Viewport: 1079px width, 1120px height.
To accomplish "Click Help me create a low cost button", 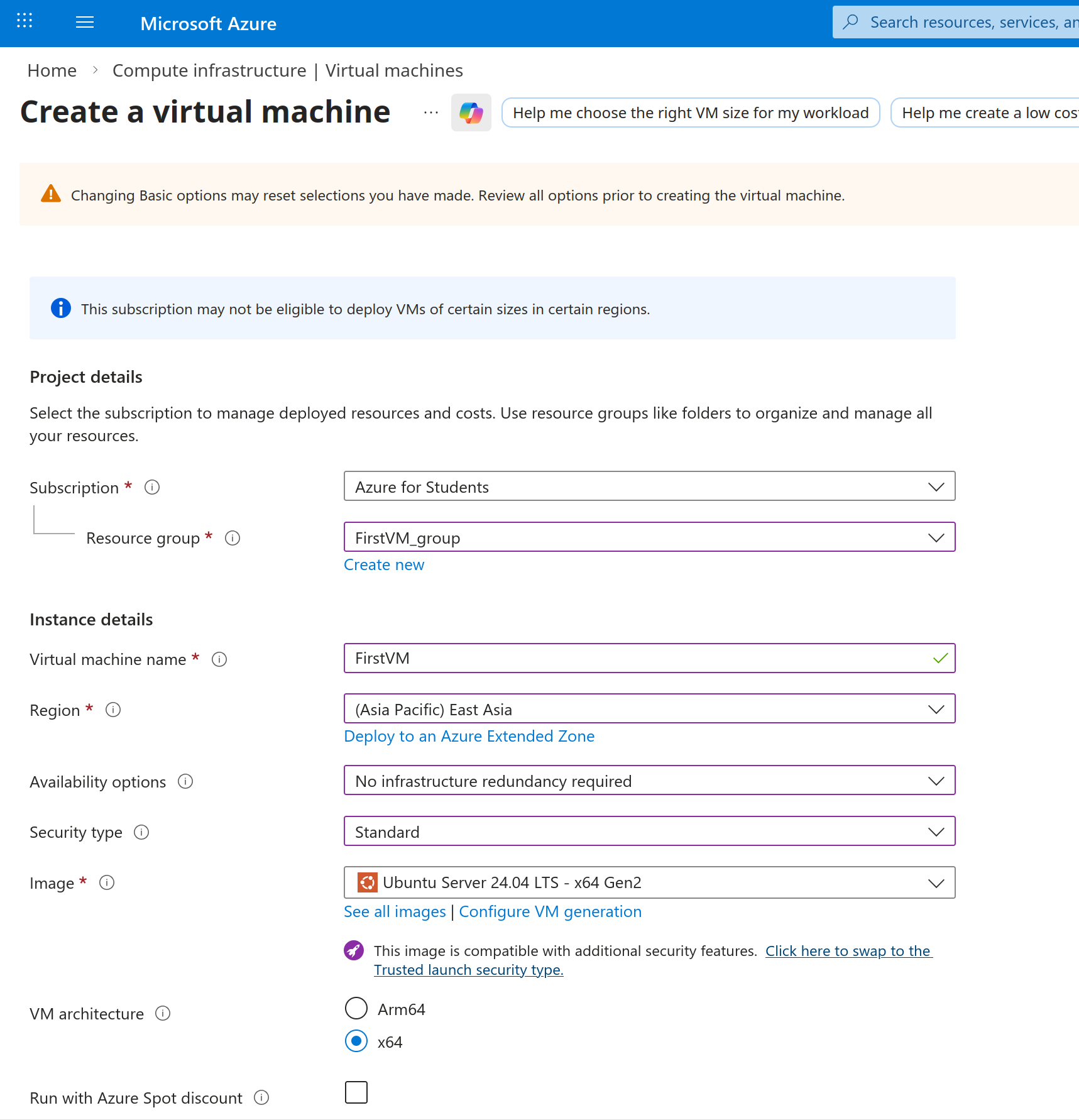I will tap(985, 113).
